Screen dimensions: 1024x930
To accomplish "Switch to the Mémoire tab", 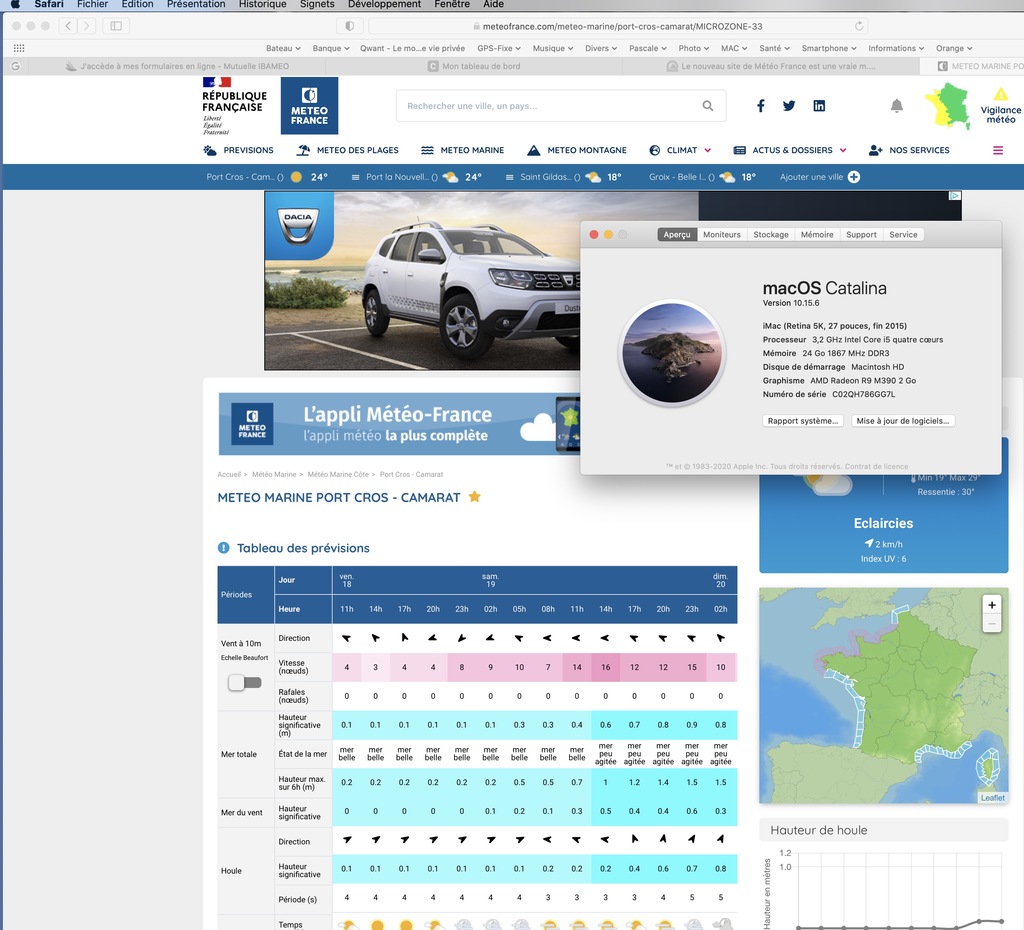I will click(x=817, y=234).
